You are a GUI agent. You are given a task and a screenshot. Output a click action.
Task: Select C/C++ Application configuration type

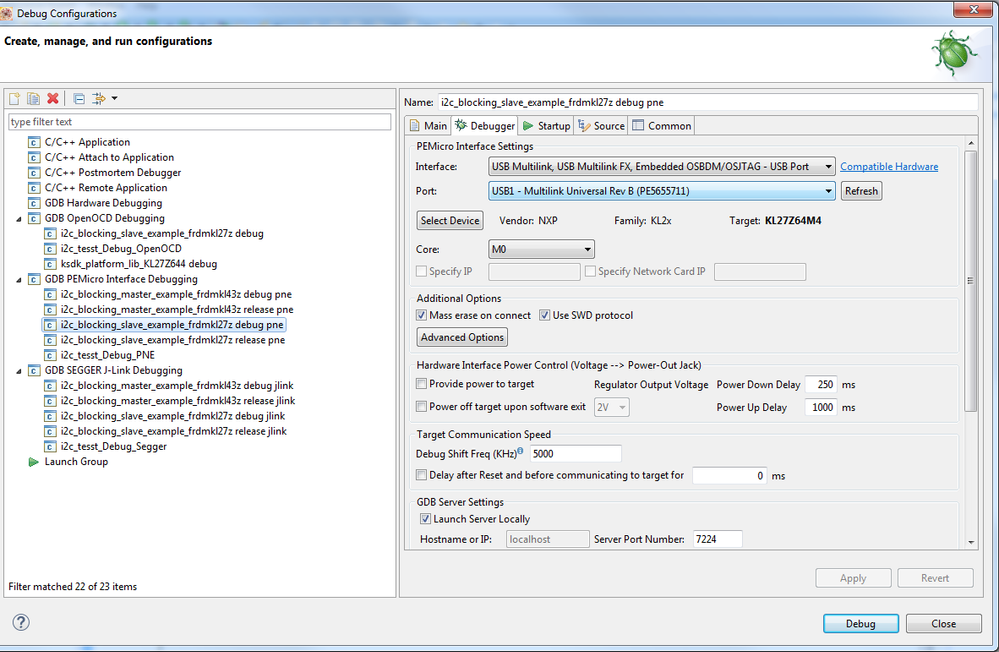pyautogui.click(x=87, y=142)
